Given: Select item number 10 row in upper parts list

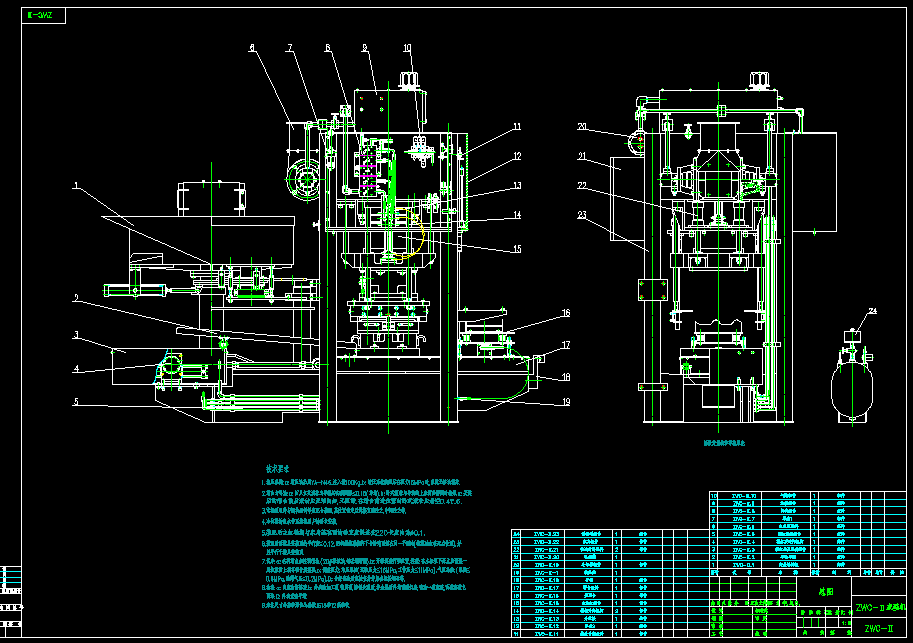Looking at the screenshot, I should click(808, 496).
